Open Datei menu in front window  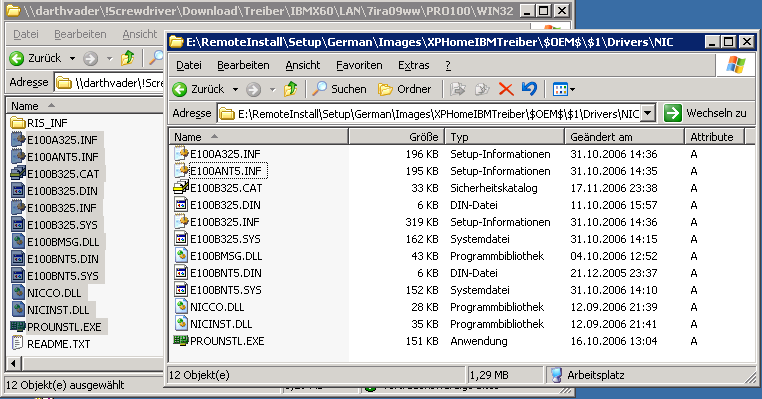pyautogui.click(x=189, y=65)
